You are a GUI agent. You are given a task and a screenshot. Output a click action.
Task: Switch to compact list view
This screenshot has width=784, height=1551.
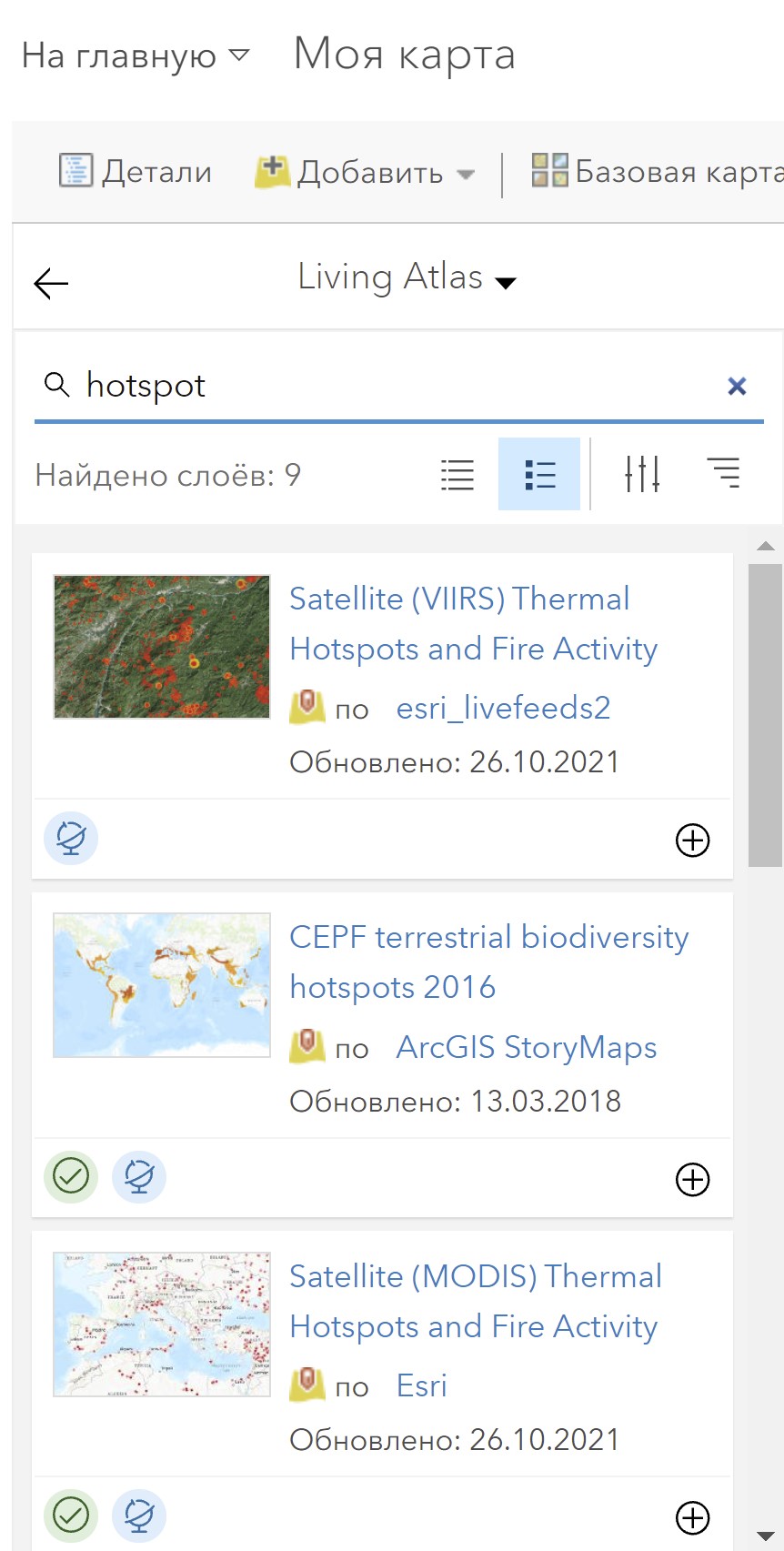tap(457, 474)
